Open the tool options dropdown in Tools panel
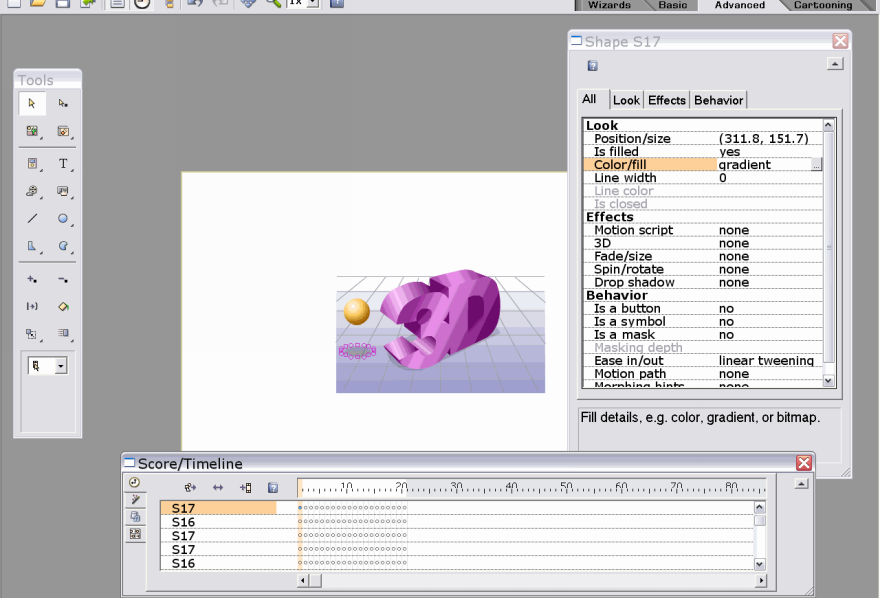880x598 pixels. coord(60,367)
